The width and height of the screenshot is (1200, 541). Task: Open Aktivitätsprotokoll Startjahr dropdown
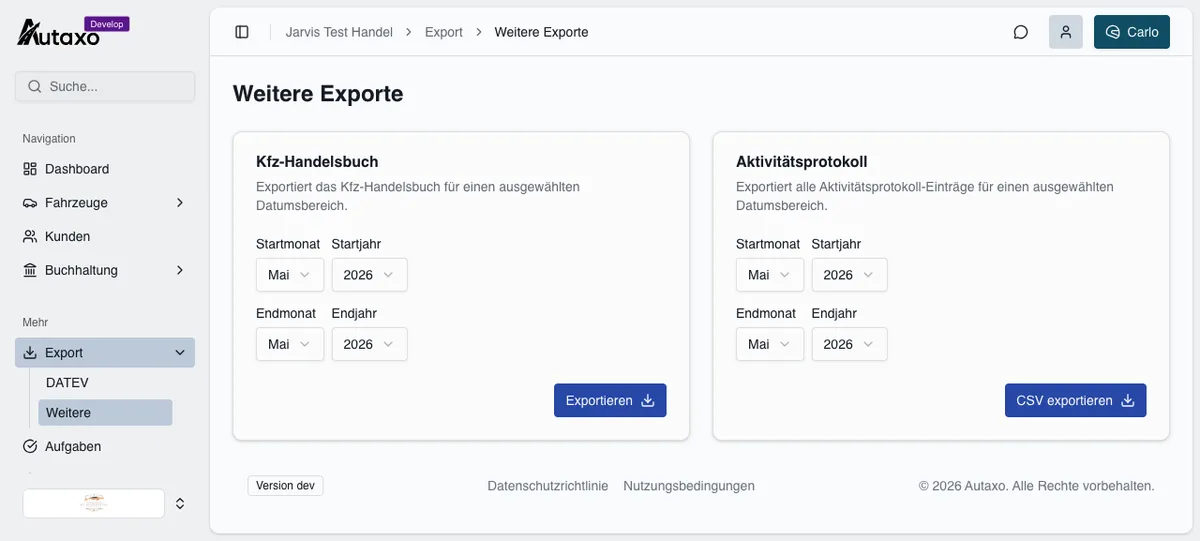850,275
